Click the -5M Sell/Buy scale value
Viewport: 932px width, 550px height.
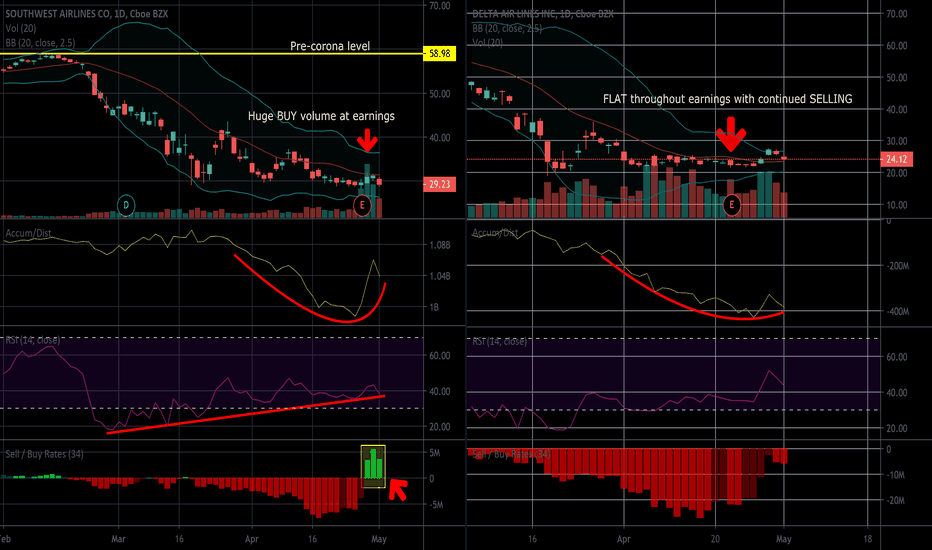pos(436,505)
